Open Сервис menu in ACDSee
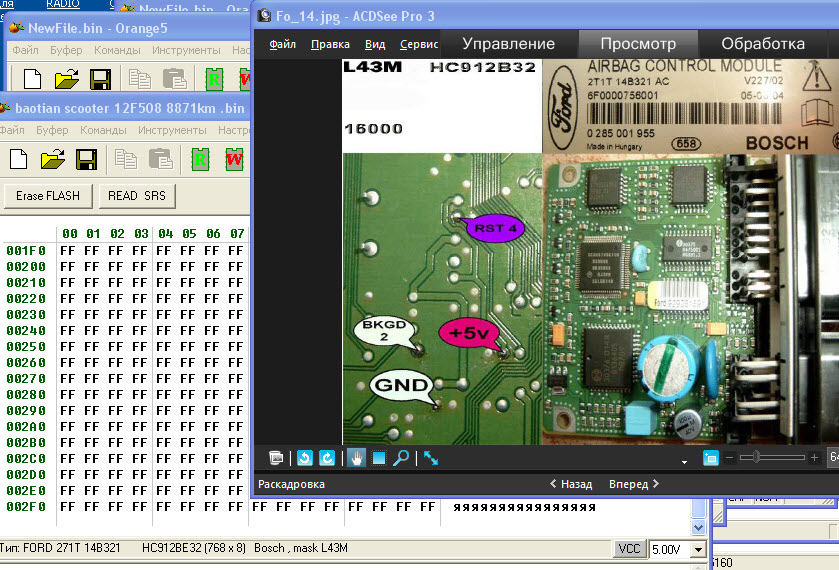This screenshot has height=570, width=839. pyautogui.click(x=419, y=44)
